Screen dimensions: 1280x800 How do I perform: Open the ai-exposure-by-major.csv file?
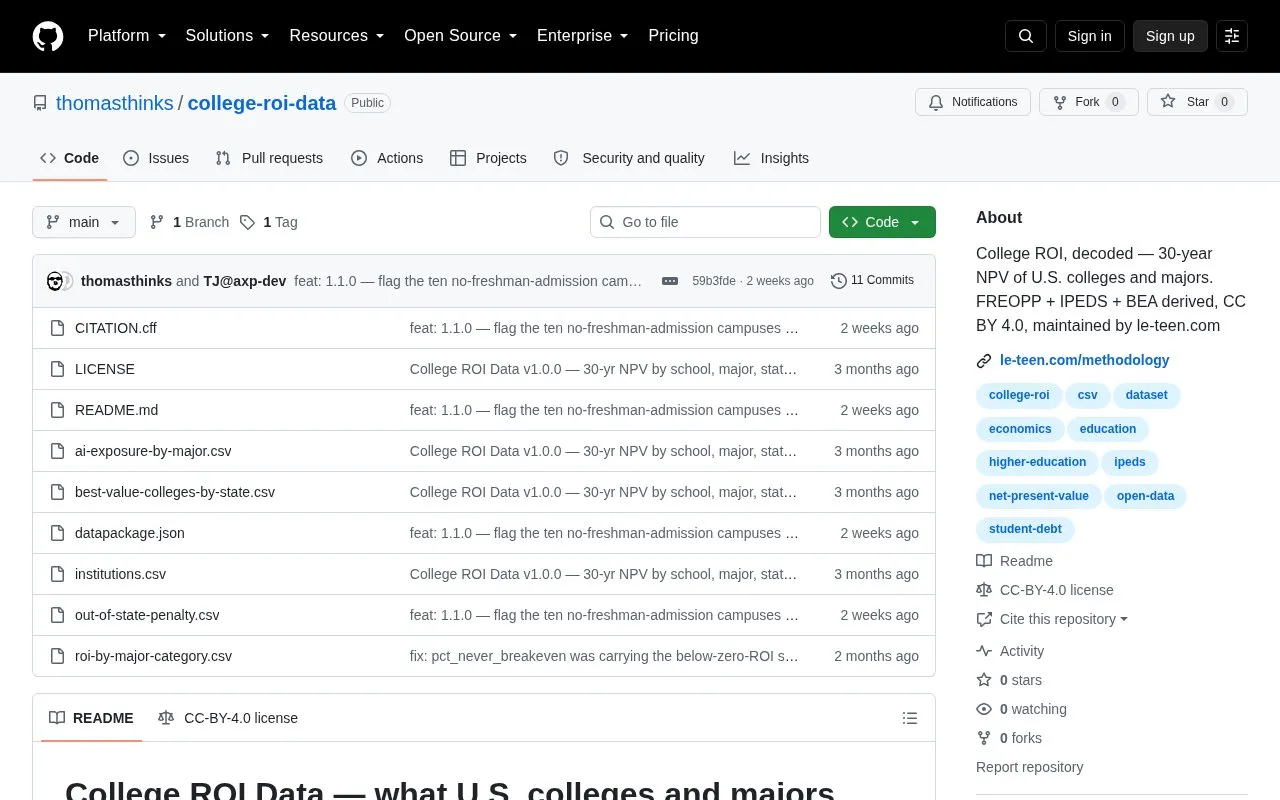[x=153, y=451]
